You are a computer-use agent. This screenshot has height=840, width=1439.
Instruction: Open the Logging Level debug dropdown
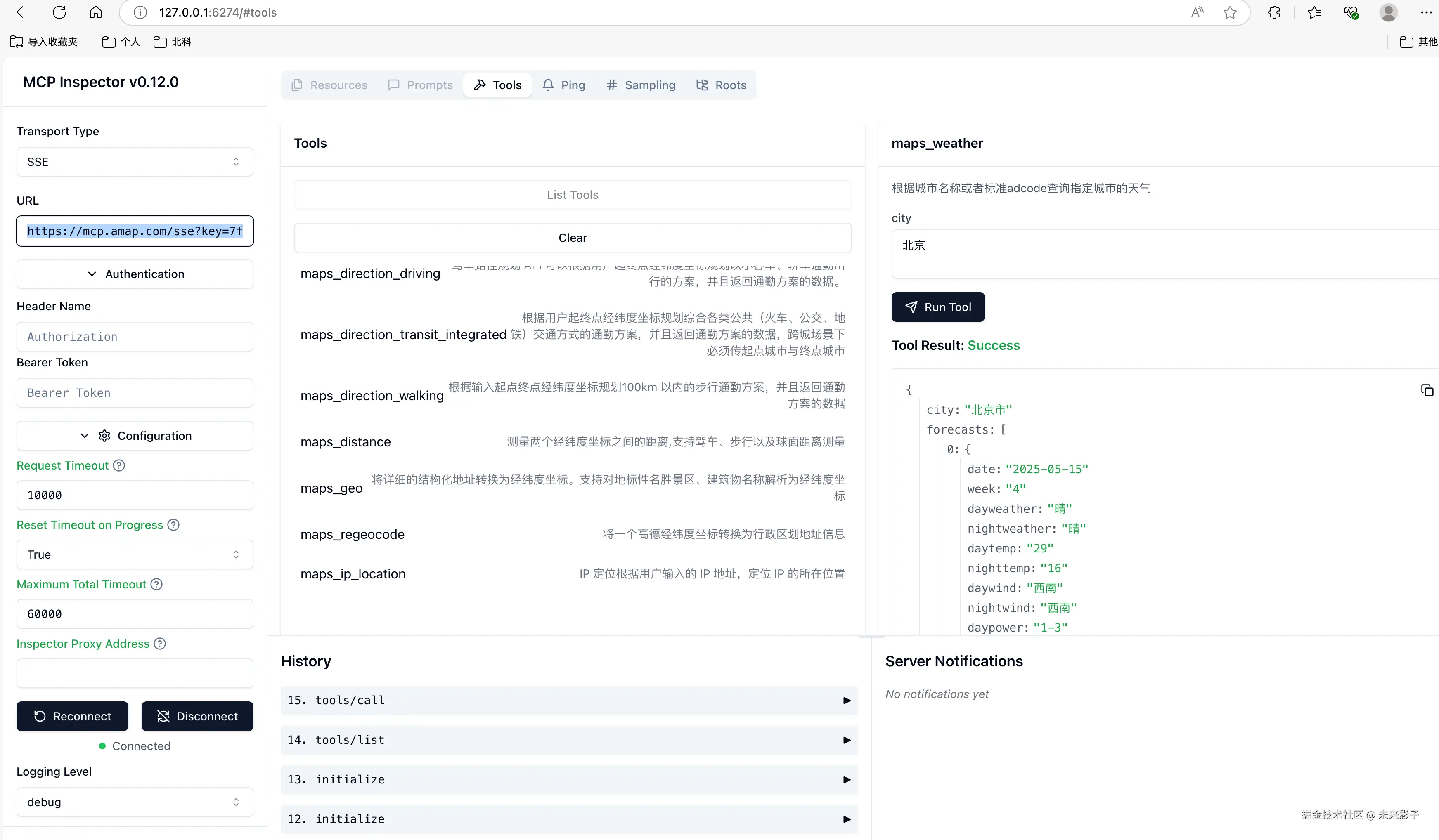[135, 802]
